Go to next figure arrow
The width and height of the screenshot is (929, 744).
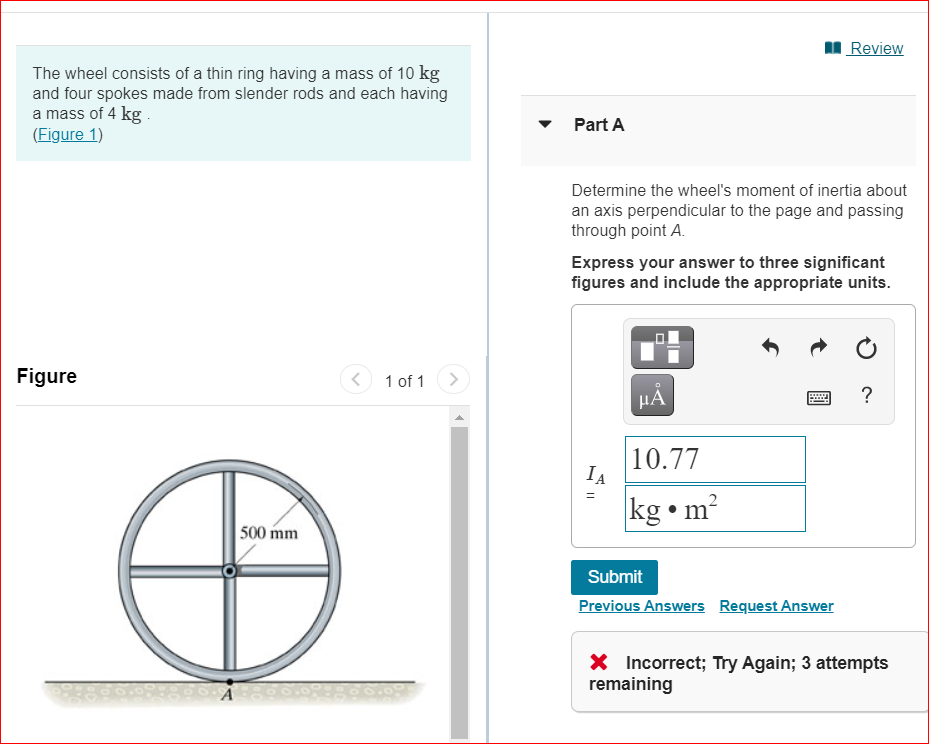tap(453, 379)
